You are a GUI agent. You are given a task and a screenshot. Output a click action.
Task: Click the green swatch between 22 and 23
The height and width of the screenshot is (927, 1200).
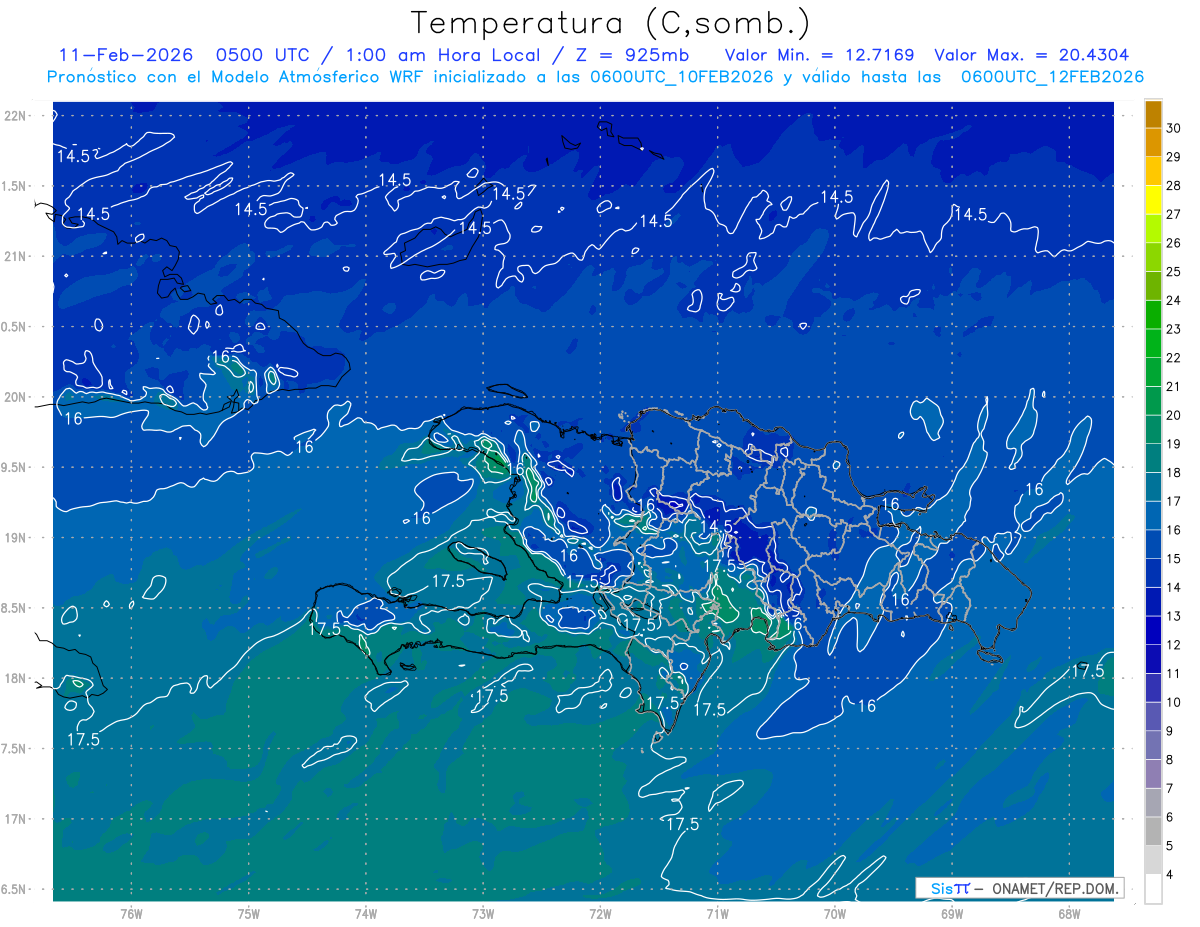[1153, 344]
